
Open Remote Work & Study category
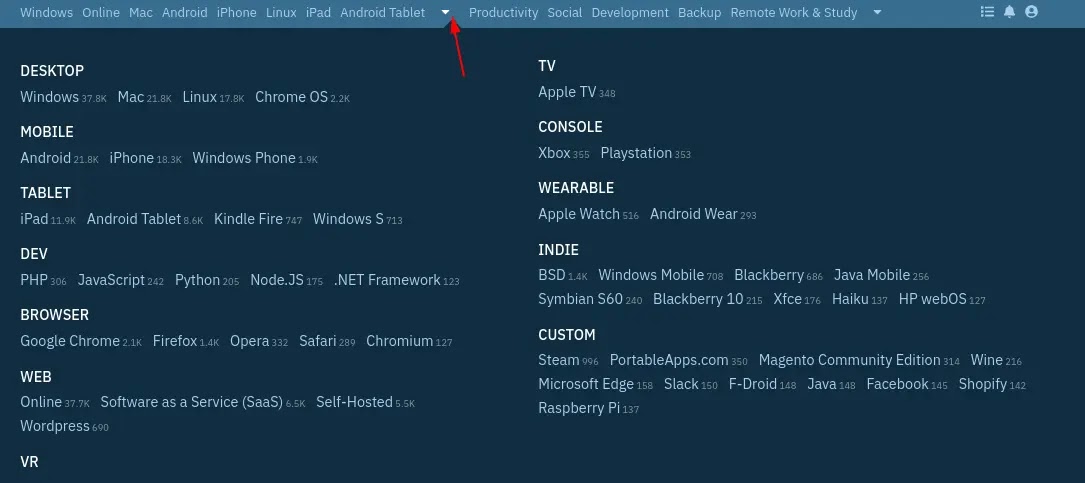794,12
